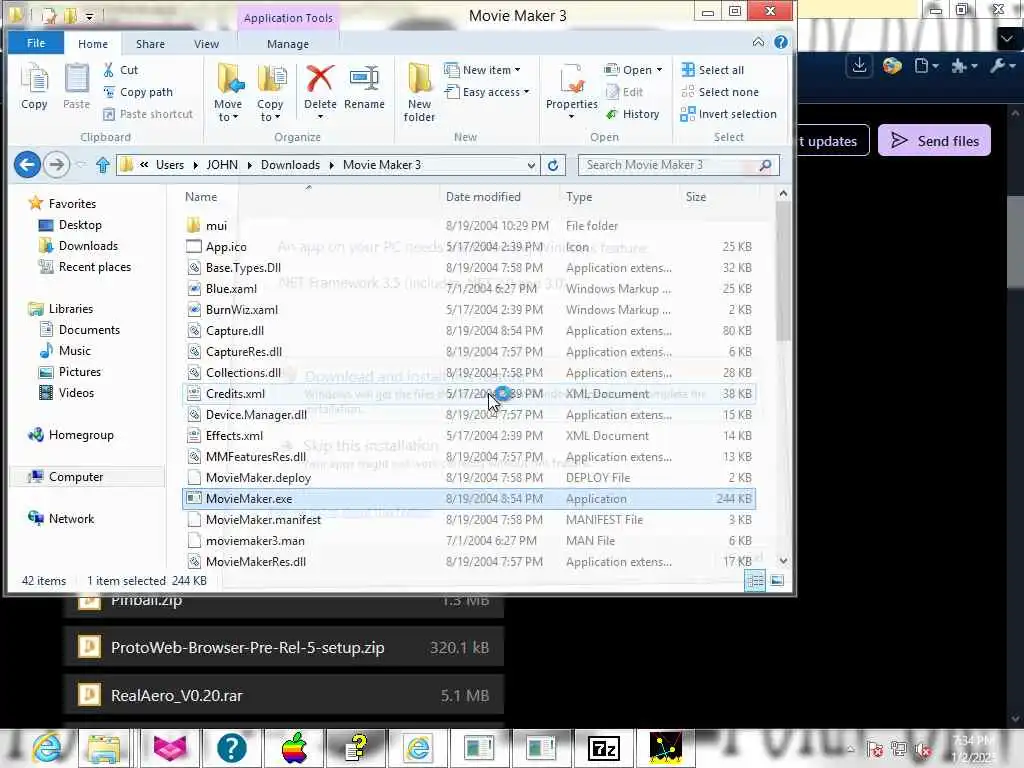Viewport: 1024px width, 768px height.
Task: Select the MovieMaker.exe file
Action: coord(469,498)
